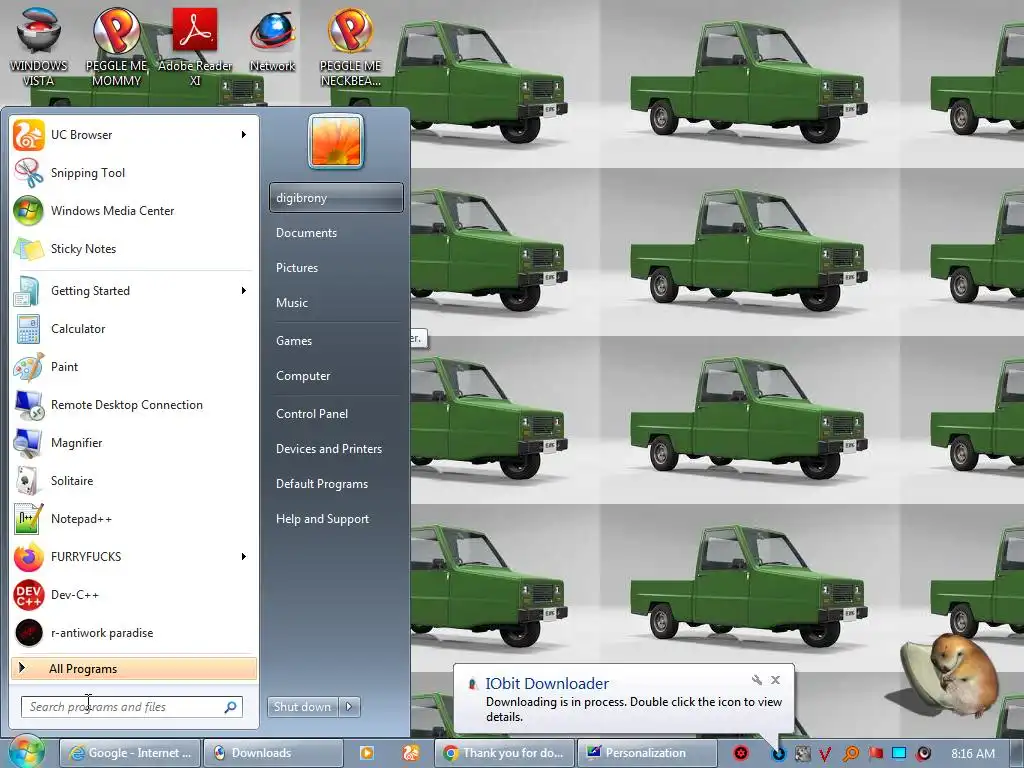Open Pictures from the Start menu
This screenshot has height=768, width=1024.
[x=336, y=268]
